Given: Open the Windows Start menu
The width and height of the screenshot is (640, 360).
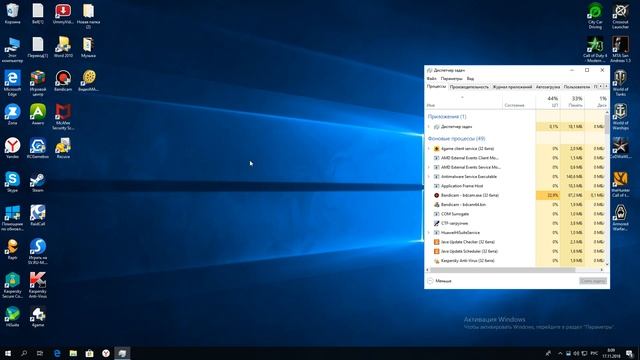Looking at the screenshot, I should (8, 353).
